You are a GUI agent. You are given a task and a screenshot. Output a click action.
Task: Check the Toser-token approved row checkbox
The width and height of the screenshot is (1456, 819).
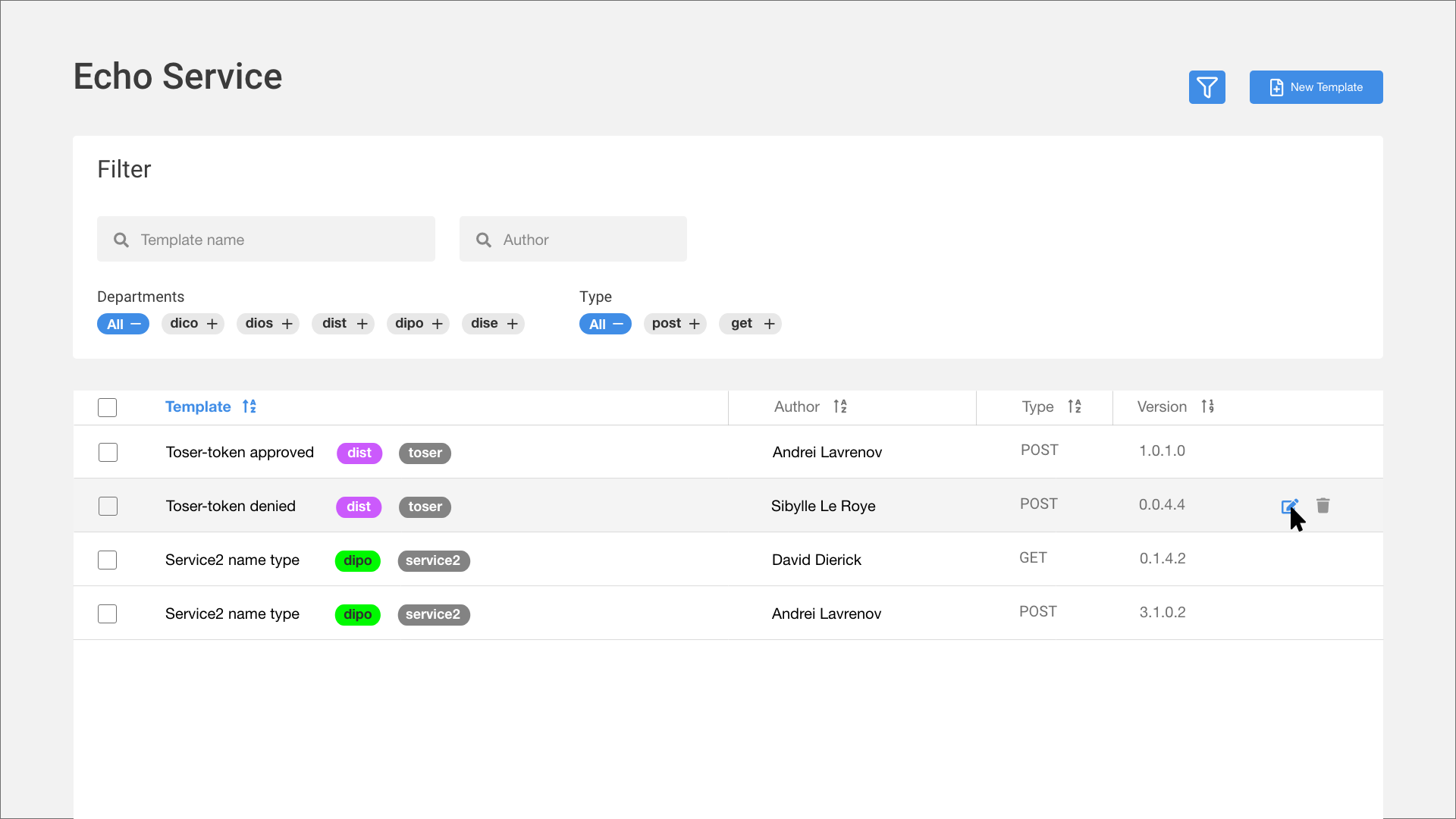pos(108,453)
